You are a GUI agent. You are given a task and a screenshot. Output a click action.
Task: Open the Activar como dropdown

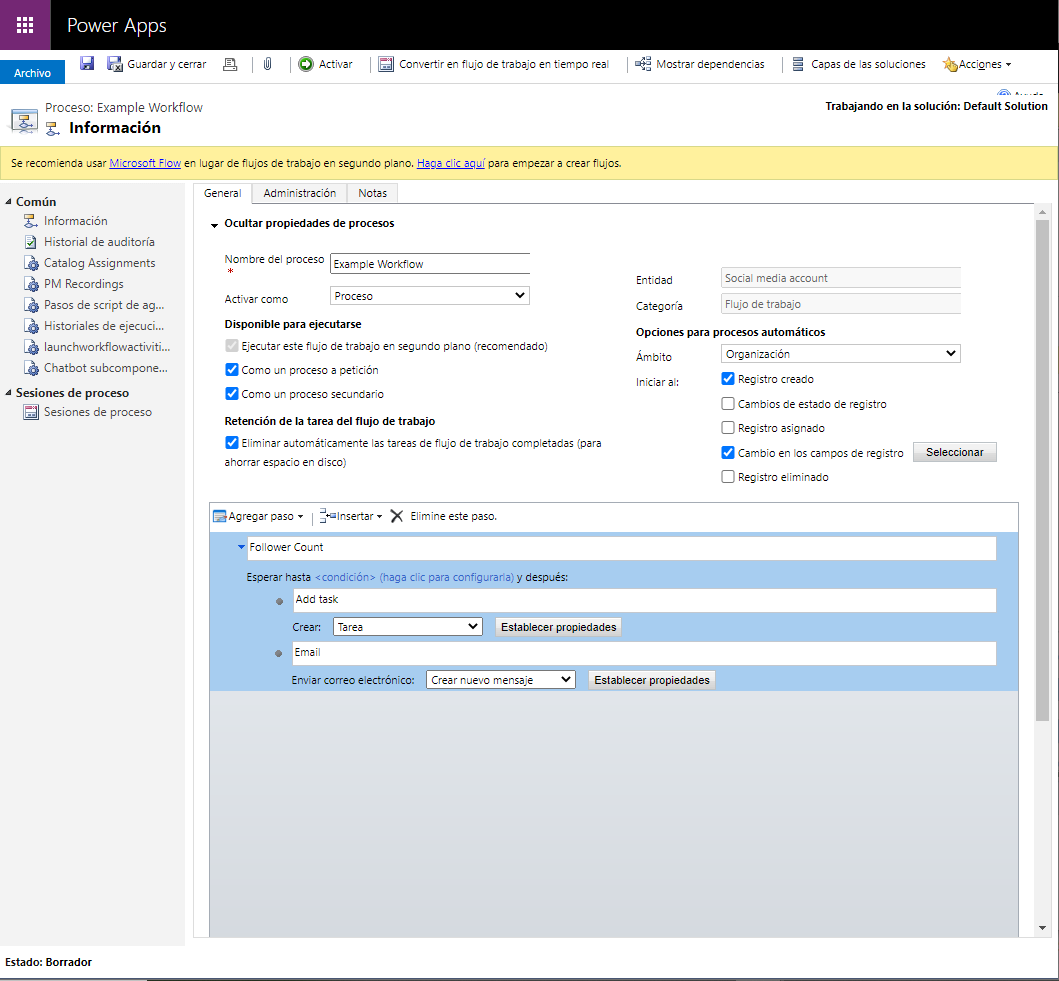[430, 296]
